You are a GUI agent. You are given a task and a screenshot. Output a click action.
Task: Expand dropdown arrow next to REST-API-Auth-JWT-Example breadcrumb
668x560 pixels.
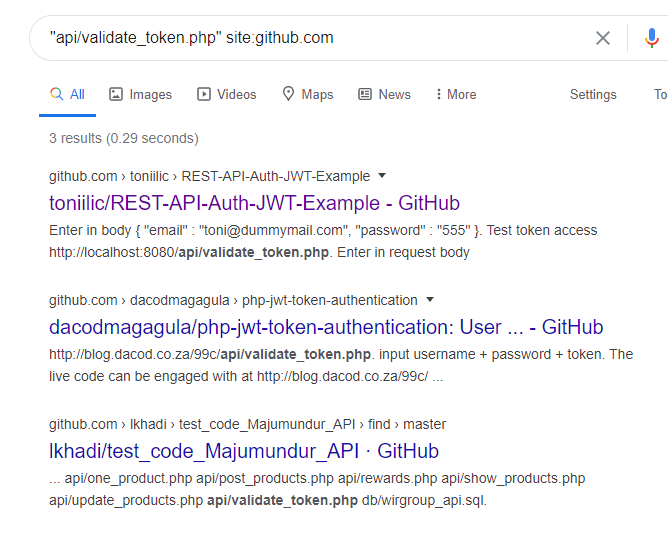(x=382, y=176)
